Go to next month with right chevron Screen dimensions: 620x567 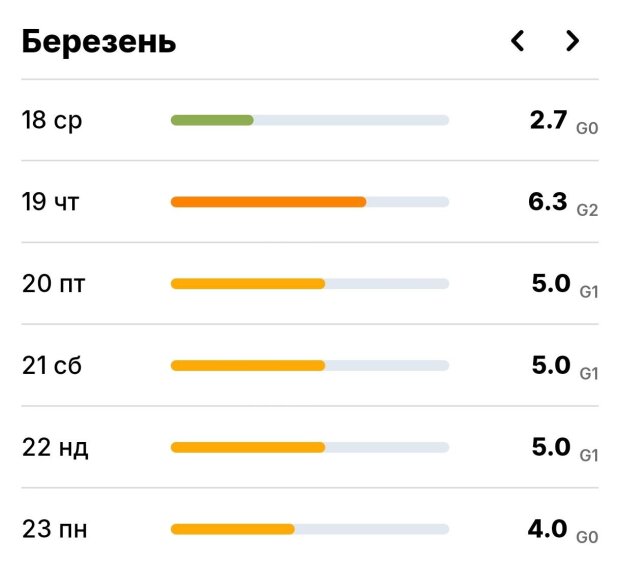pyautogui.click(x=572, y=41)
